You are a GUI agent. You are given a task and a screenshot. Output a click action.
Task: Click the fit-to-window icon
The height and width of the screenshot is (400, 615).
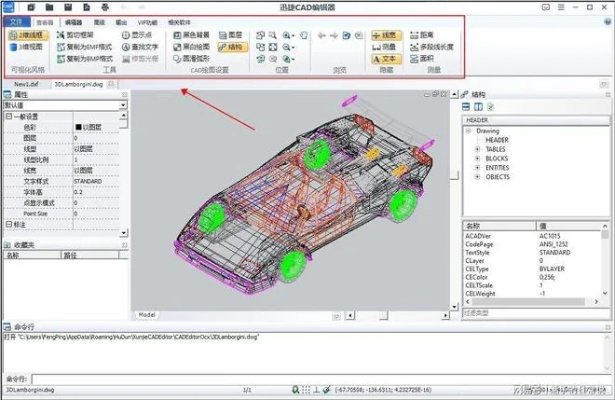pos(273,47)
